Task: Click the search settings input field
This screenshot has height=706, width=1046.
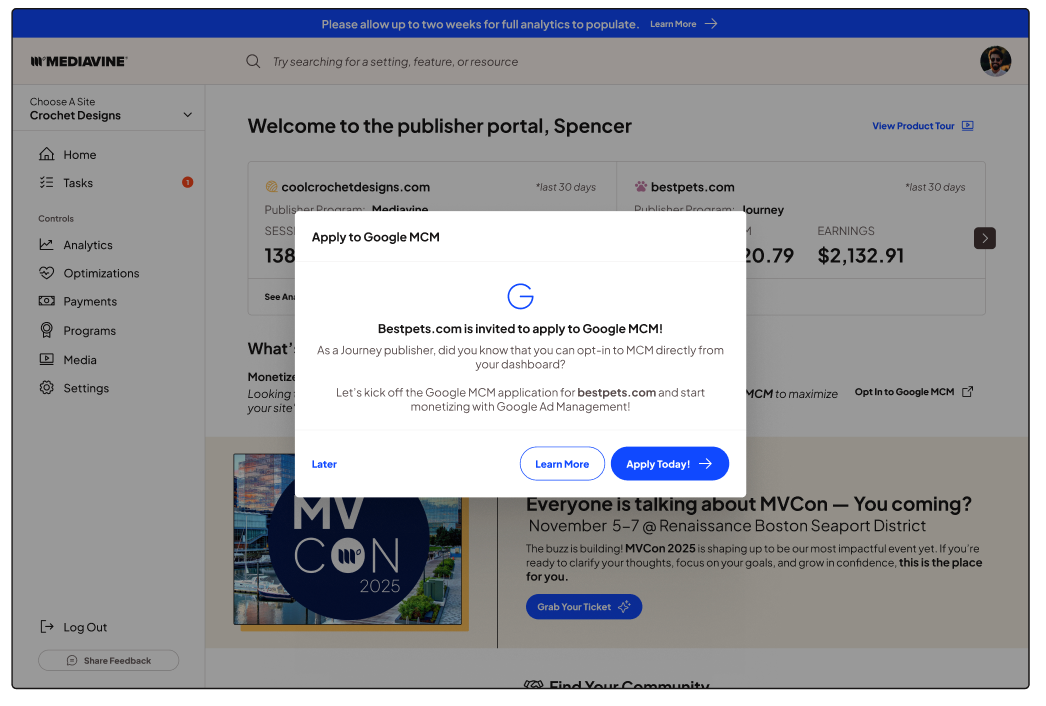Action: pos(500,62)
